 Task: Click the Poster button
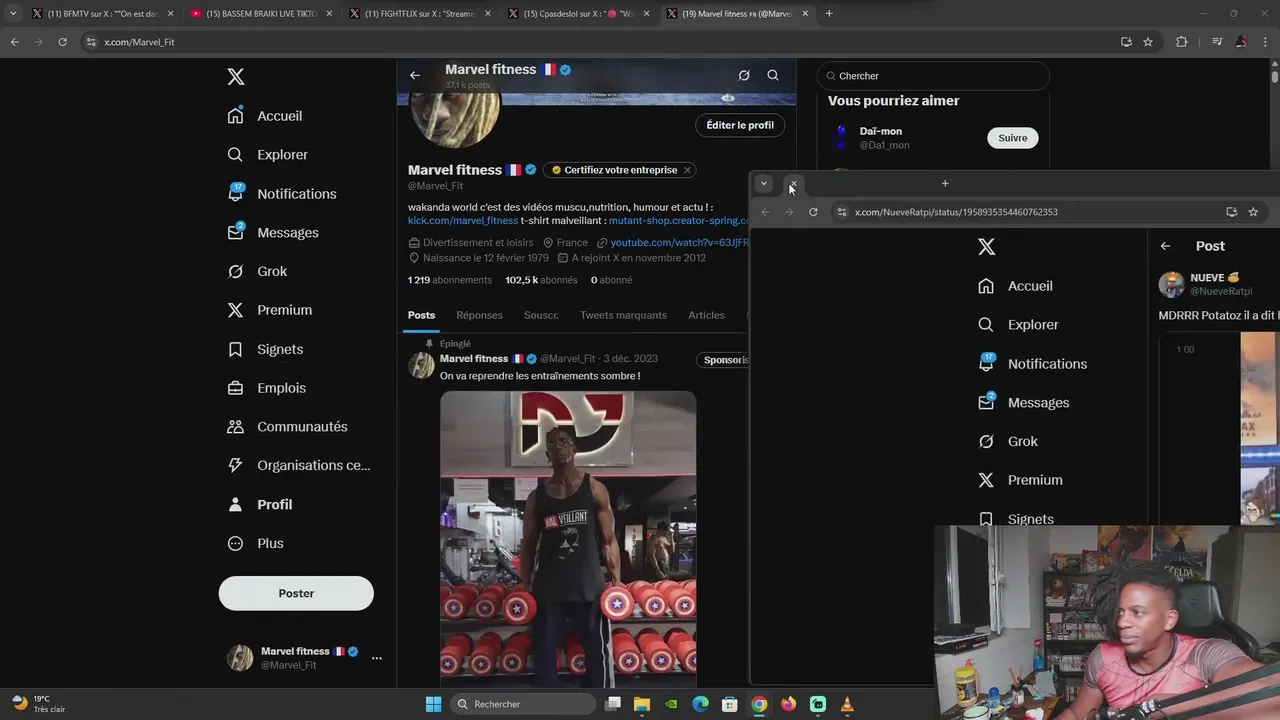tap(296, 593)
